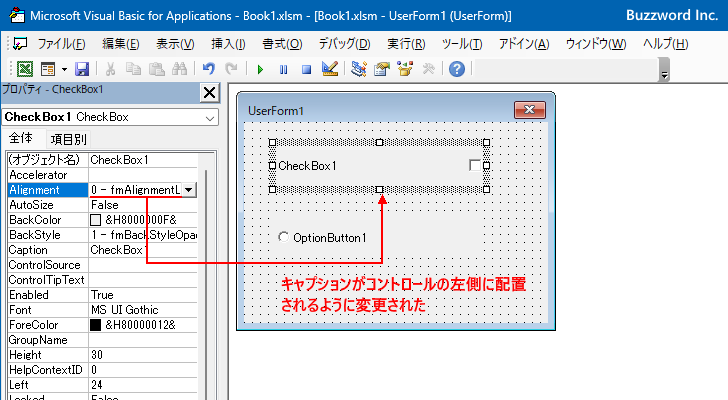Toggle Design Mode icon
The height and width of the screenshot is (400, 728).
pyautogui.click(x=330, y=69)
